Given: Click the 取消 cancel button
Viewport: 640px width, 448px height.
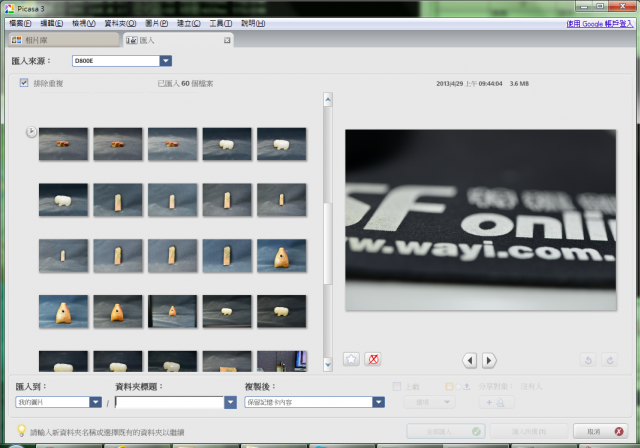Looking at the screenshot, I should 600,431.
